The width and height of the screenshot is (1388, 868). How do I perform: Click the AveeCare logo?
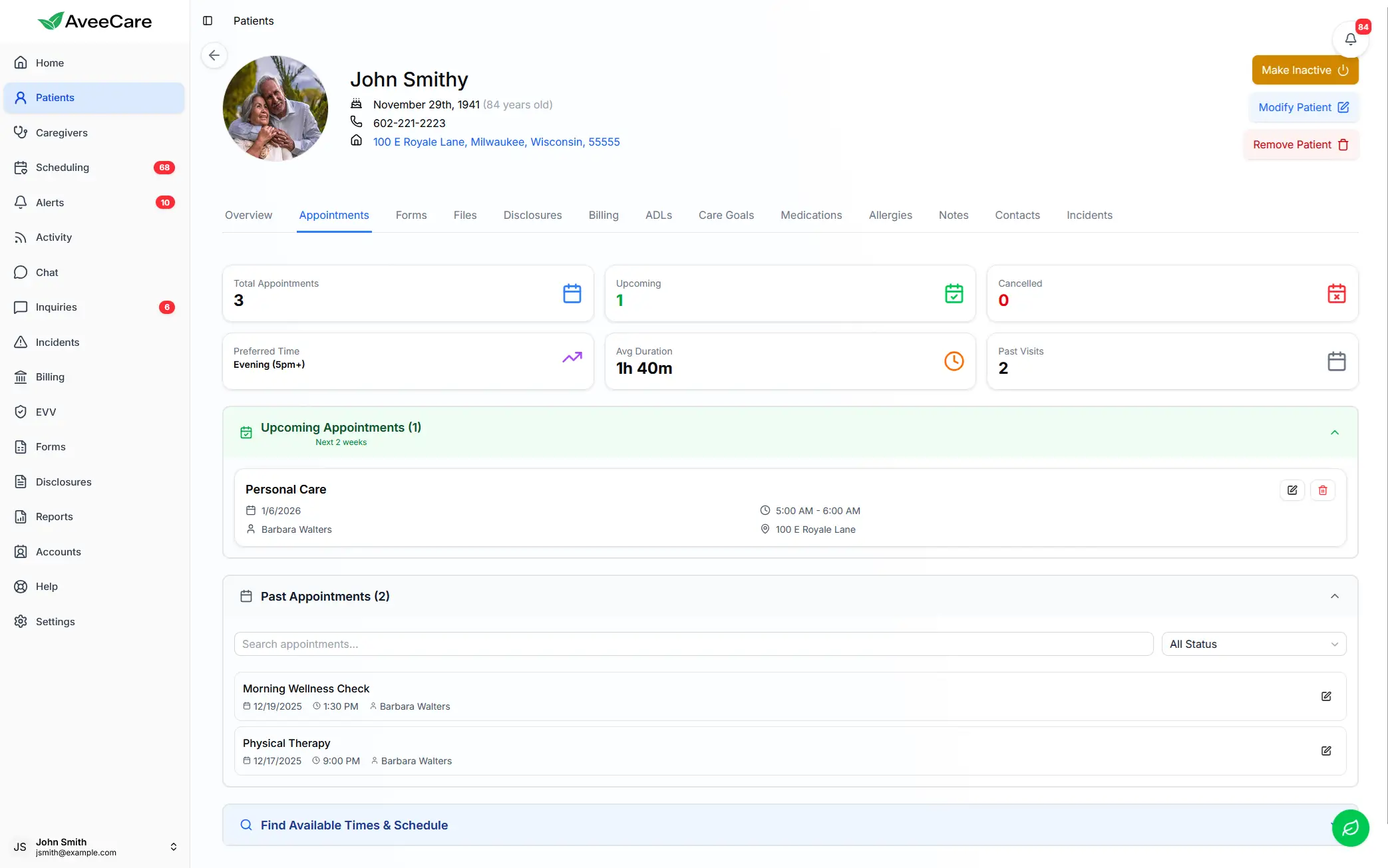coord(94,21)
